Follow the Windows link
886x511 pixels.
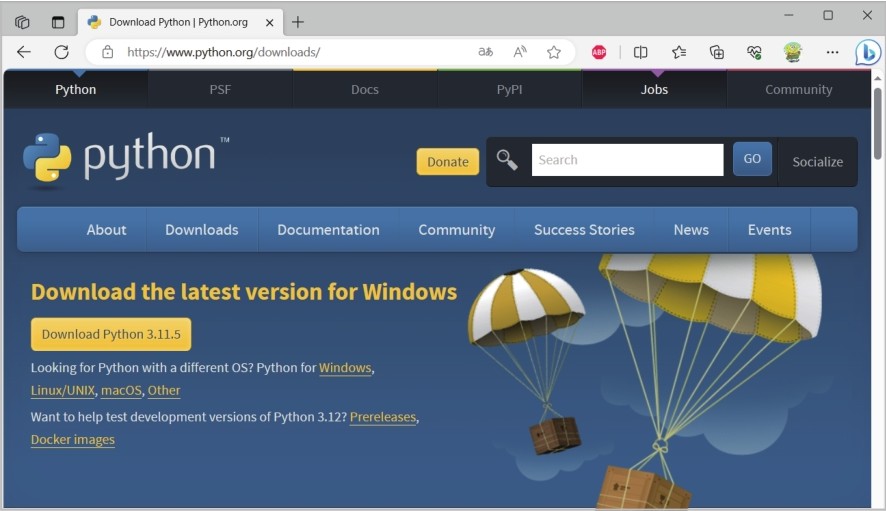pyautogui.click(x=345, y=367)
